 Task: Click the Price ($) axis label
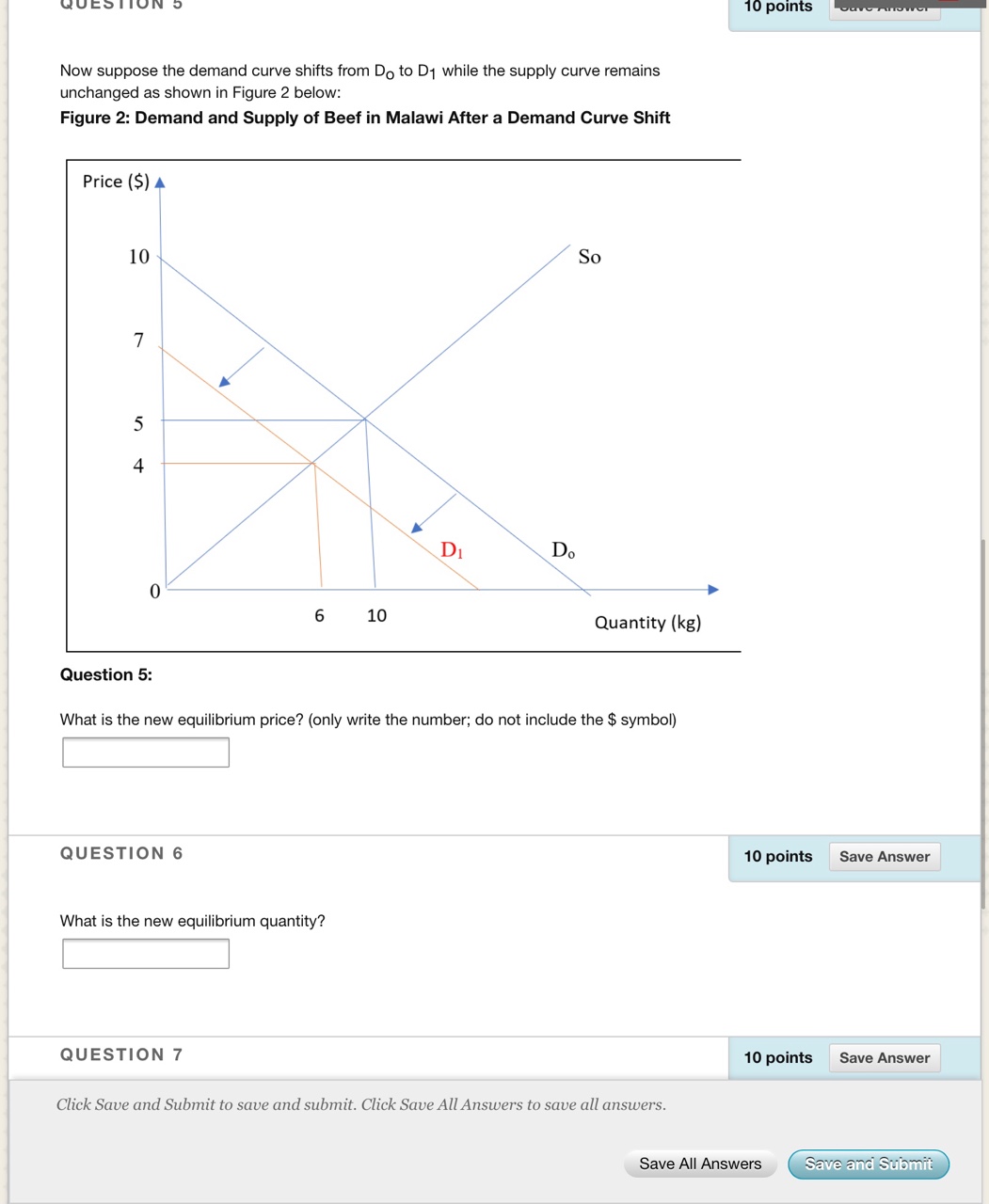pyautogui.click(x=115, y=181)
